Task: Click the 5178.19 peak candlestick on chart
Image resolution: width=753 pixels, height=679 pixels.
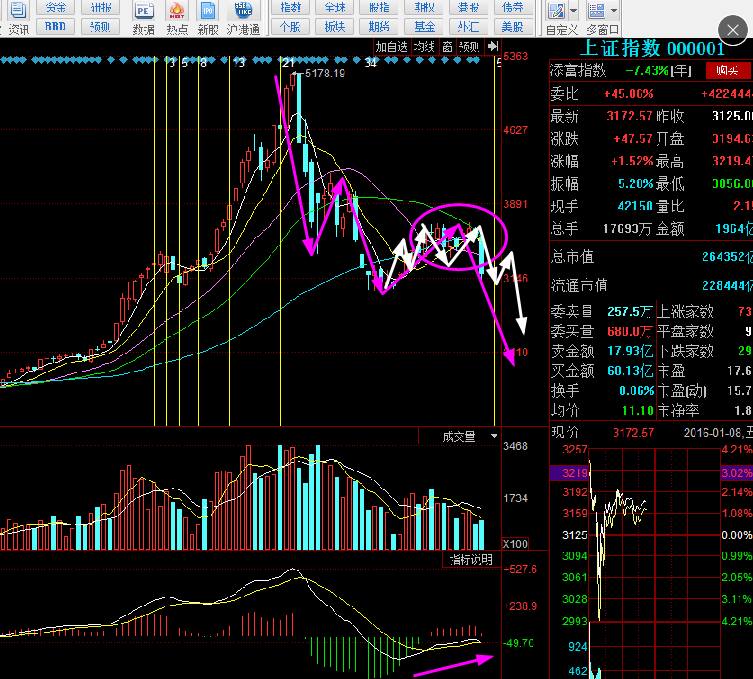Action: [296, 100]
